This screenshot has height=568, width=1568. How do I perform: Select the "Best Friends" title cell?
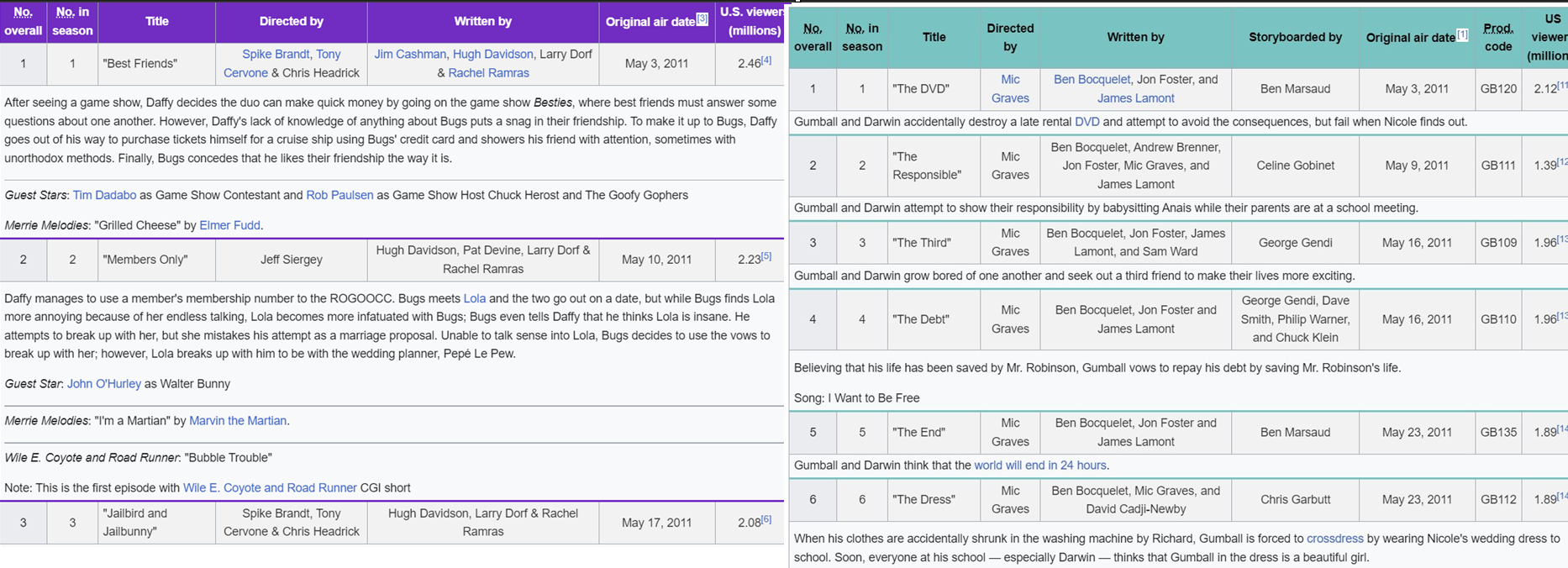(157, 64)
